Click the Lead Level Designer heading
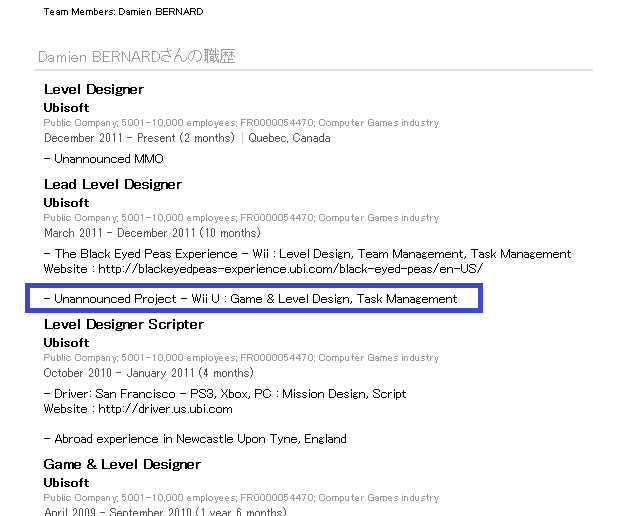The width and height of the screenshot is (635, 516). tap(113, 185)
